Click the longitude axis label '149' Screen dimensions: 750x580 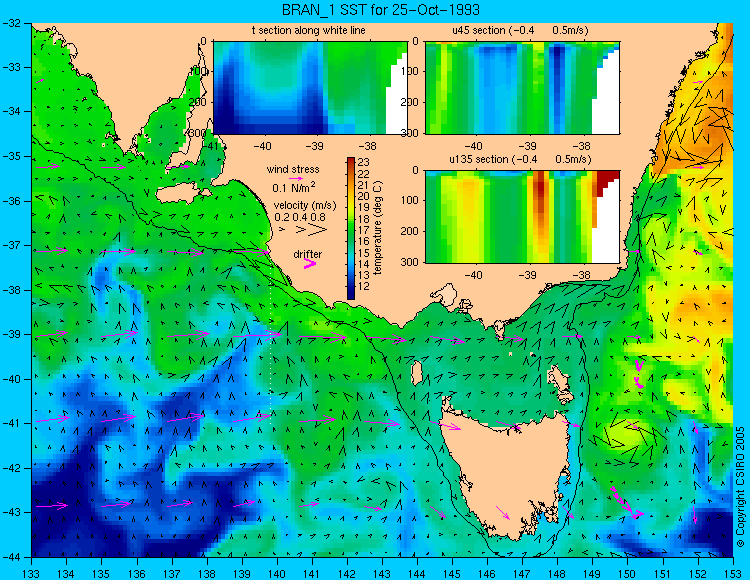click(592, 573)
